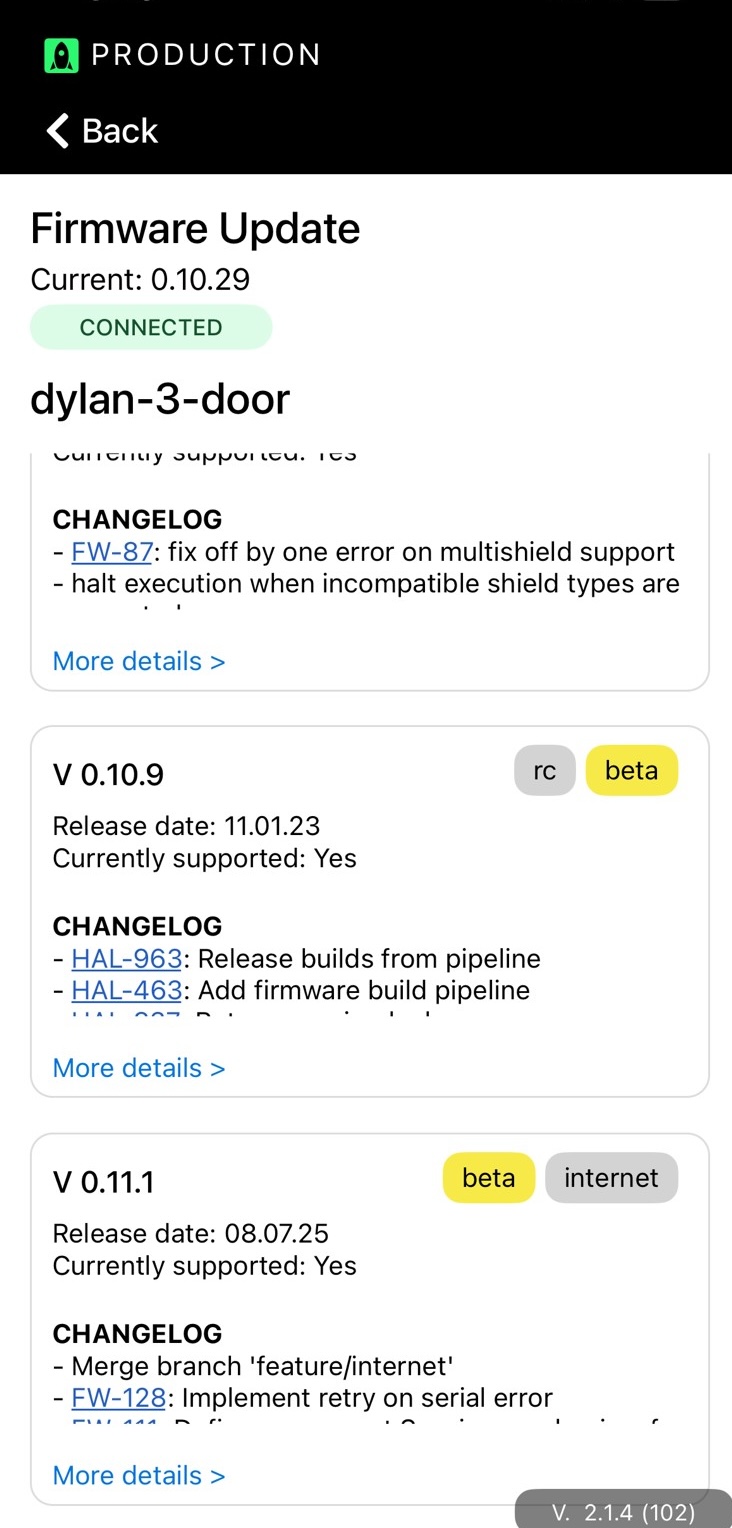Viewport: 732px width, 1528px height.
Task: Go back using the Back label
Action: pyautogui.click(x=120, y=131)
